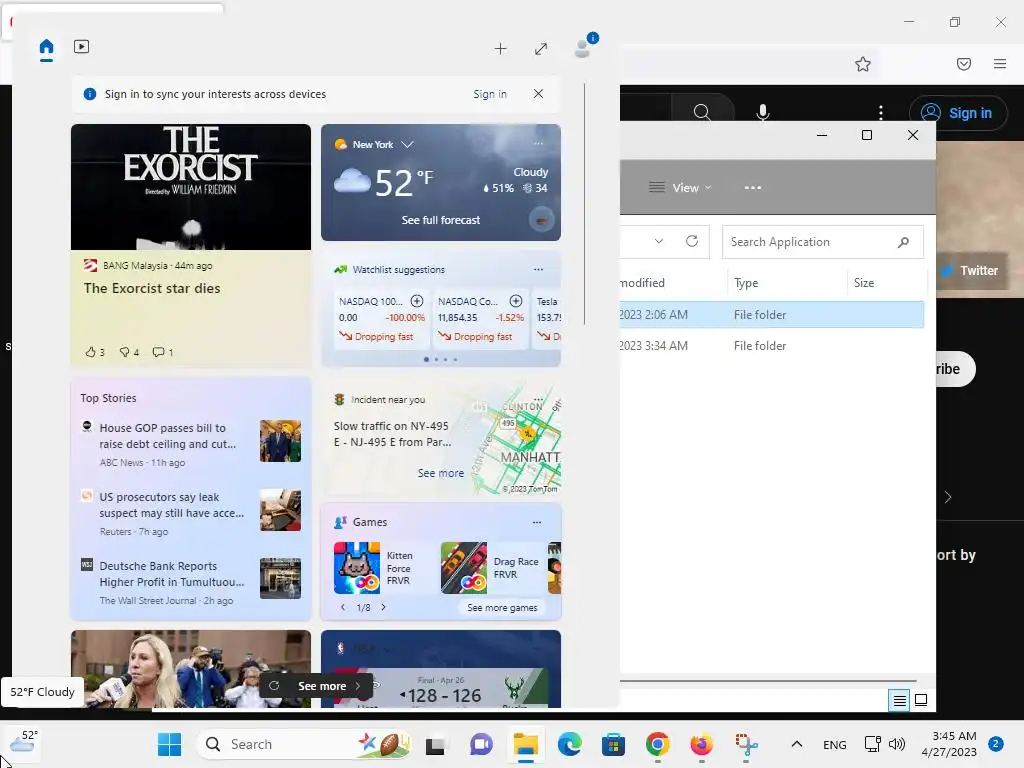Open Deutsche Bank Reports story
This screenshot has width=1024, height=768.
pos(191,583)
